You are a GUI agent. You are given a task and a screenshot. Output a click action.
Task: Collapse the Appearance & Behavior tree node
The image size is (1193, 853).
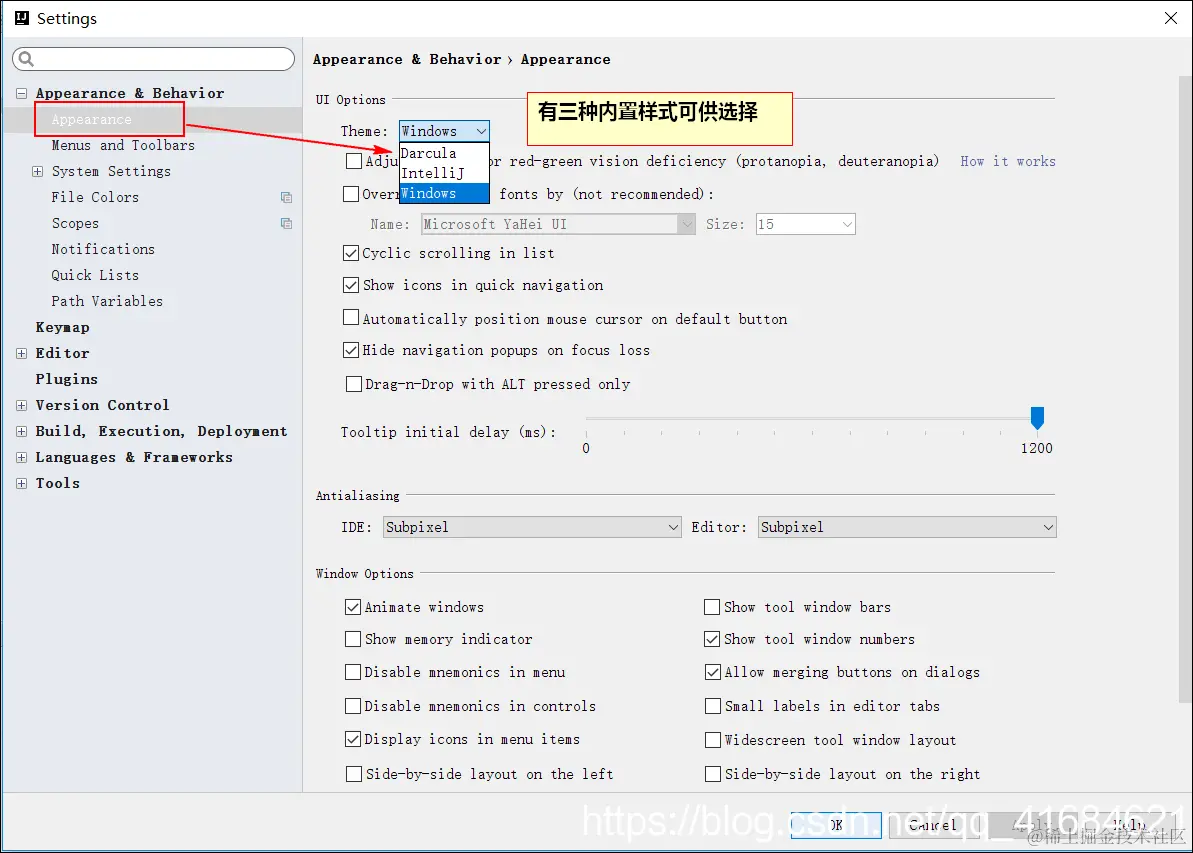(x=21, y=94)
